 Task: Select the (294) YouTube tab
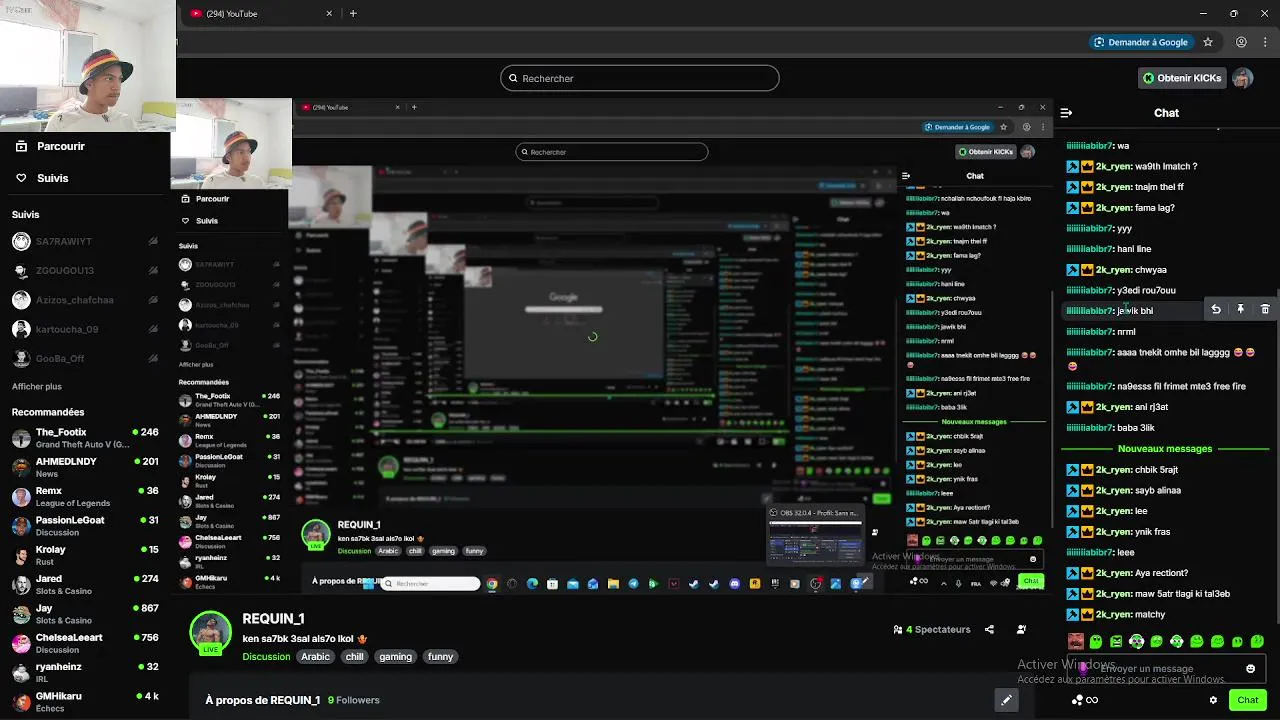click(x=260, y=14)
